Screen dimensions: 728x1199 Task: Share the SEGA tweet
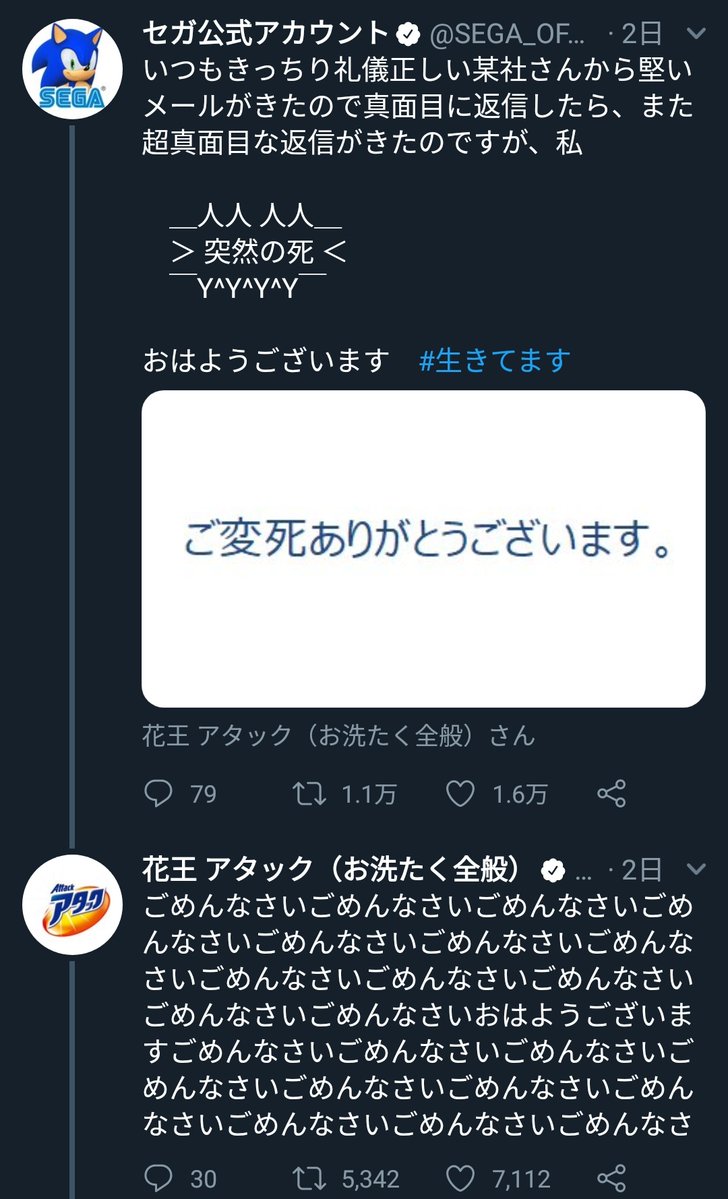coord(611,794)
